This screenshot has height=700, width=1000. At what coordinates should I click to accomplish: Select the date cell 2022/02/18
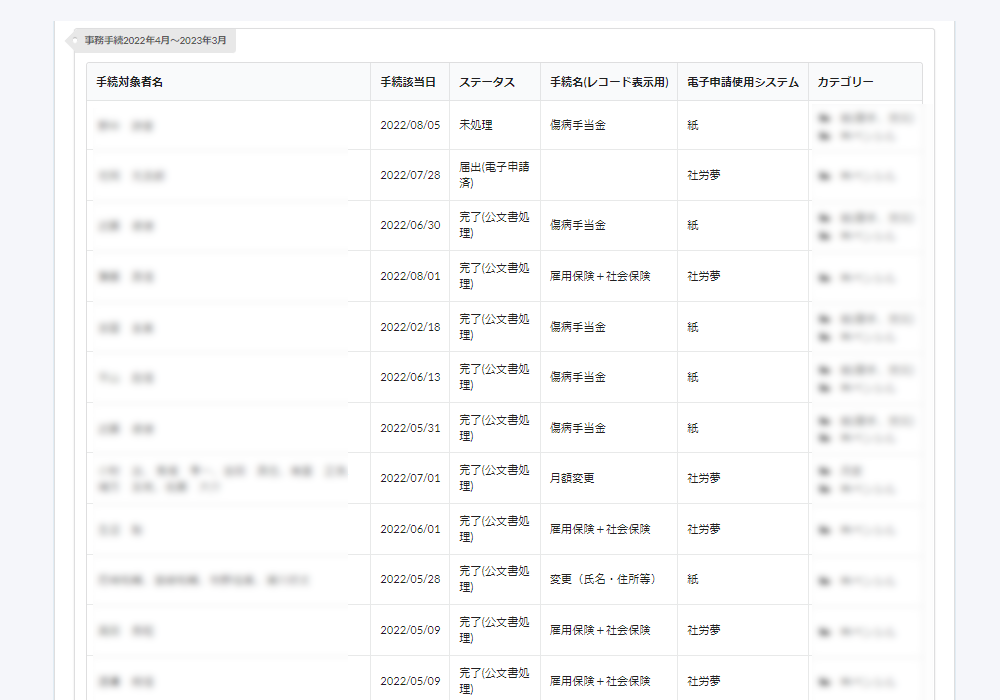[x=410, y=327]
